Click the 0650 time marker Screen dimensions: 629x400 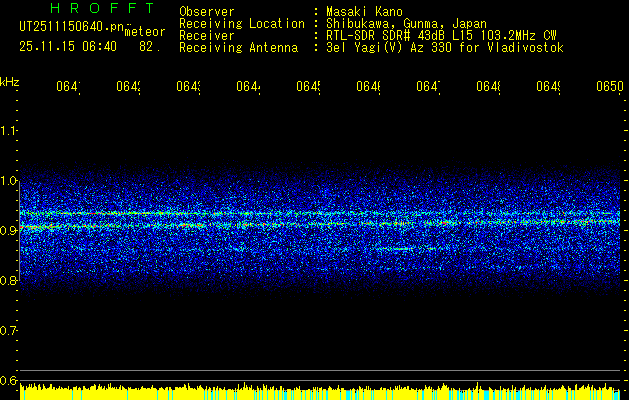pyautogui.click(x=610, y=87)
